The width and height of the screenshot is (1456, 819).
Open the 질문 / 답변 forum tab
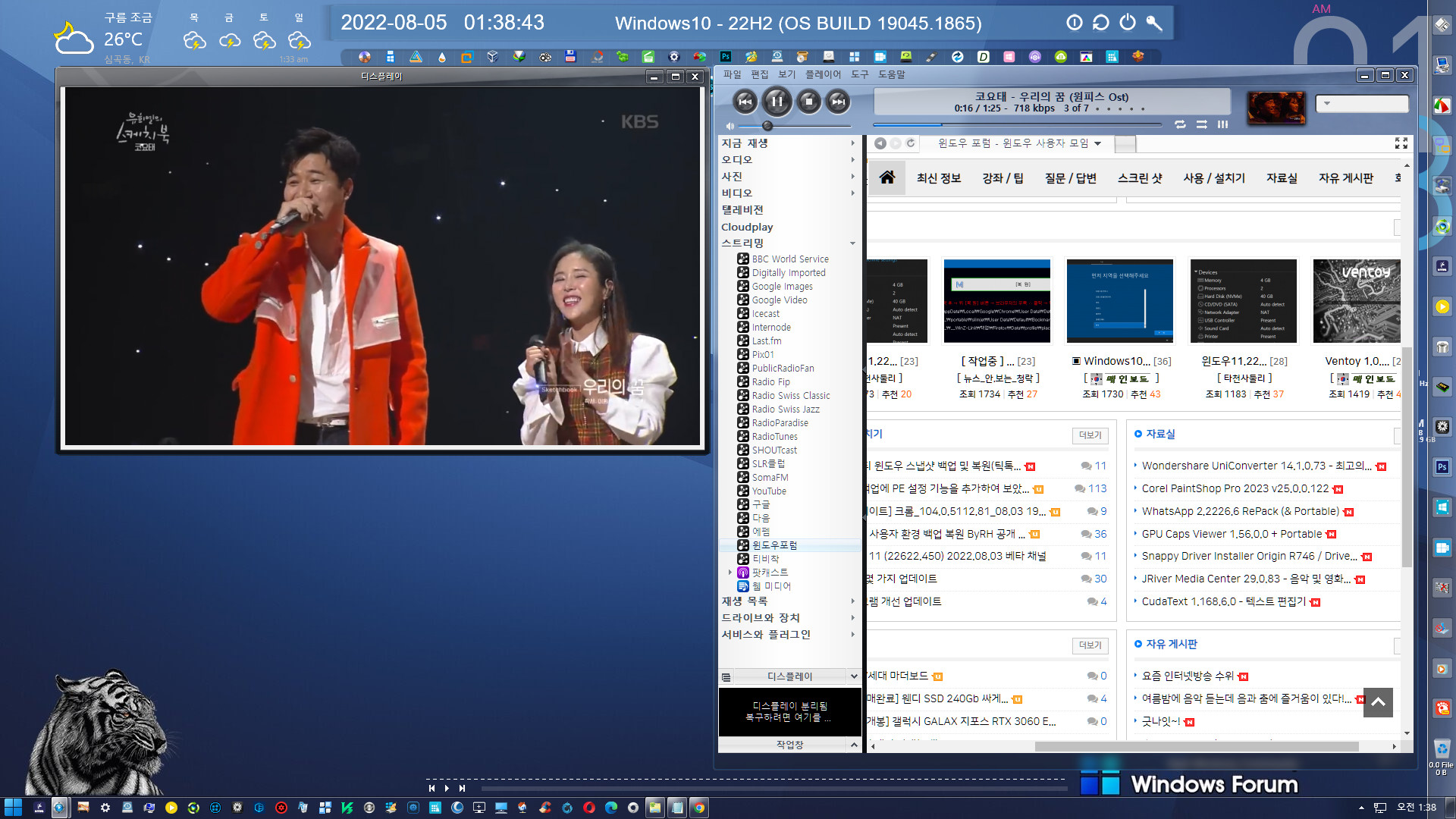(1071, 178)
